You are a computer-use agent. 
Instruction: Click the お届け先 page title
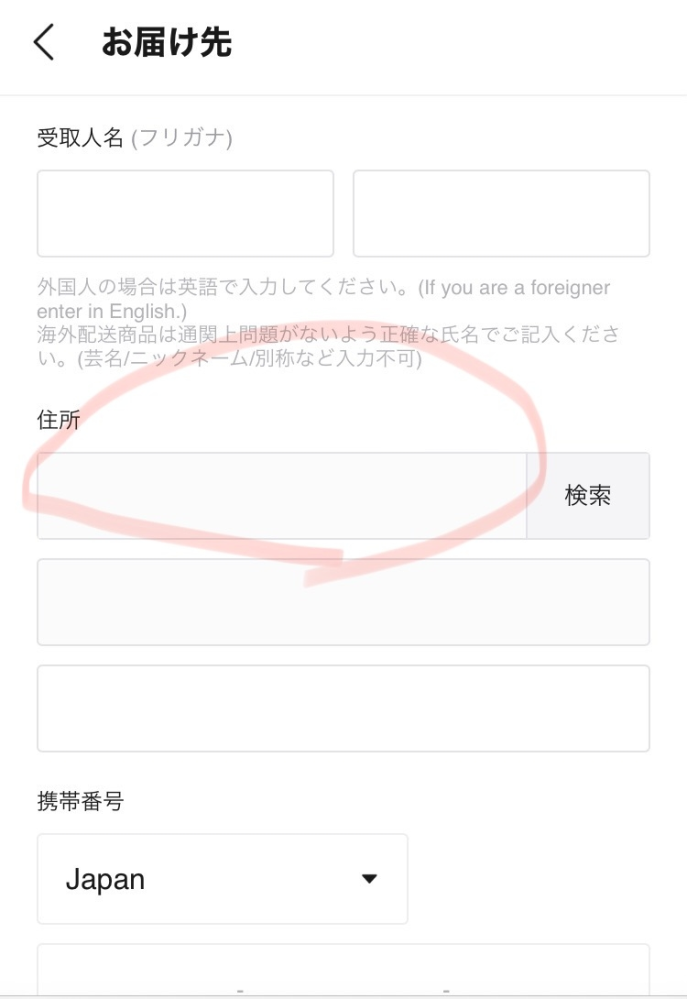[166, 42]
